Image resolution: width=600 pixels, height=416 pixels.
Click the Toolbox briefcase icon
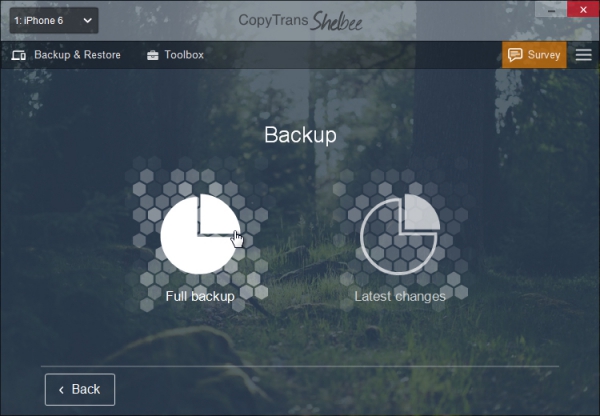[x=153, y=55]
